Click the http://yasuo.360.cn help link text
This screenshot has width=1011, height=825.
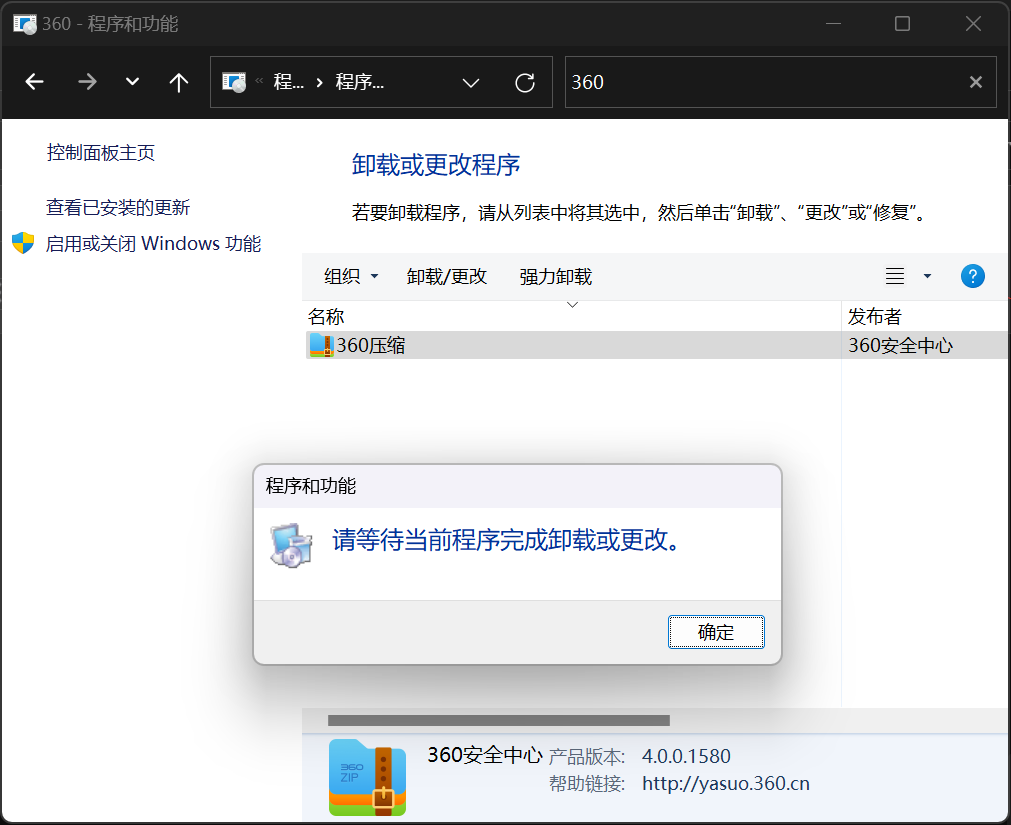[x=725, y=783]
